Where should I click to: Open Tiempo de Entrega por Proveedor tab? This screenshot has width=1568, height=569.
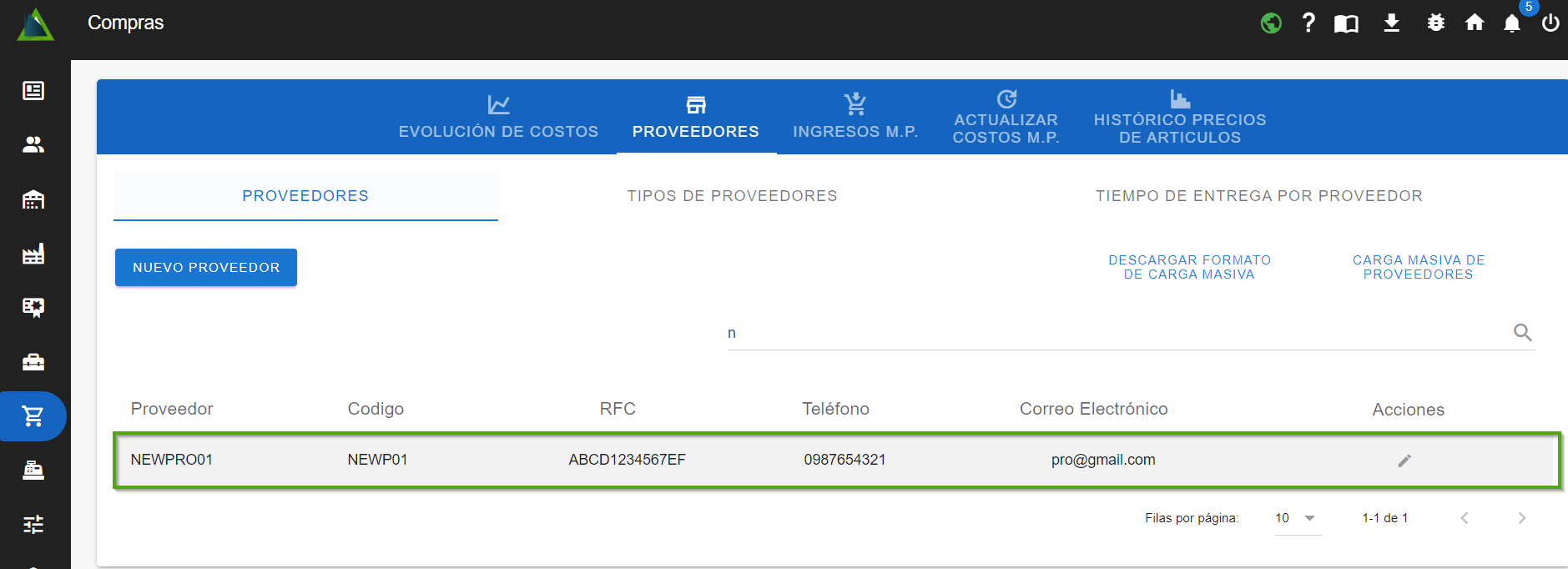click(x=1258, y=196)
